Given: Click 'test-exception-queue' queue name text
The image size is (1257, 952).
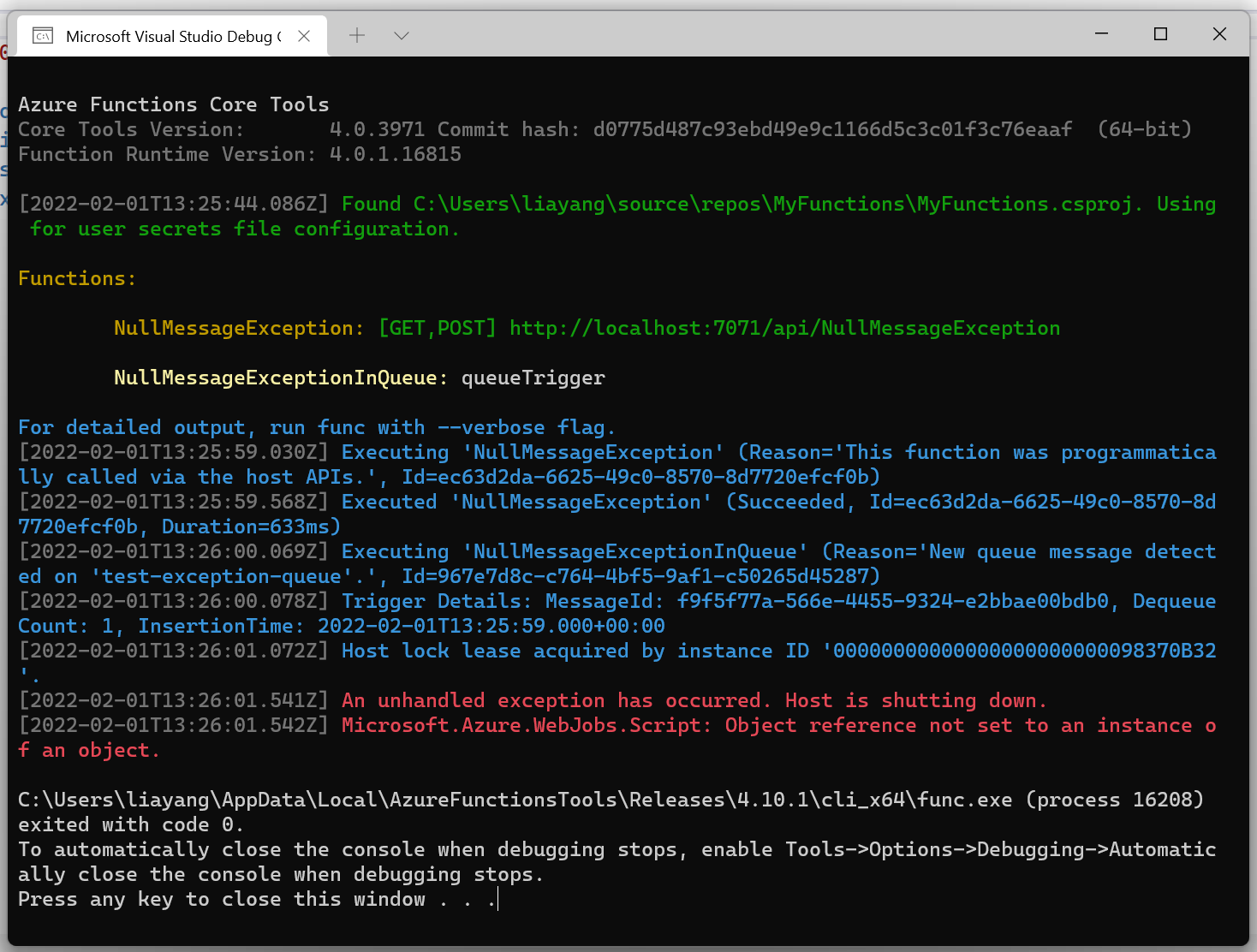Looking at the screenshot, I should [221, 576].
